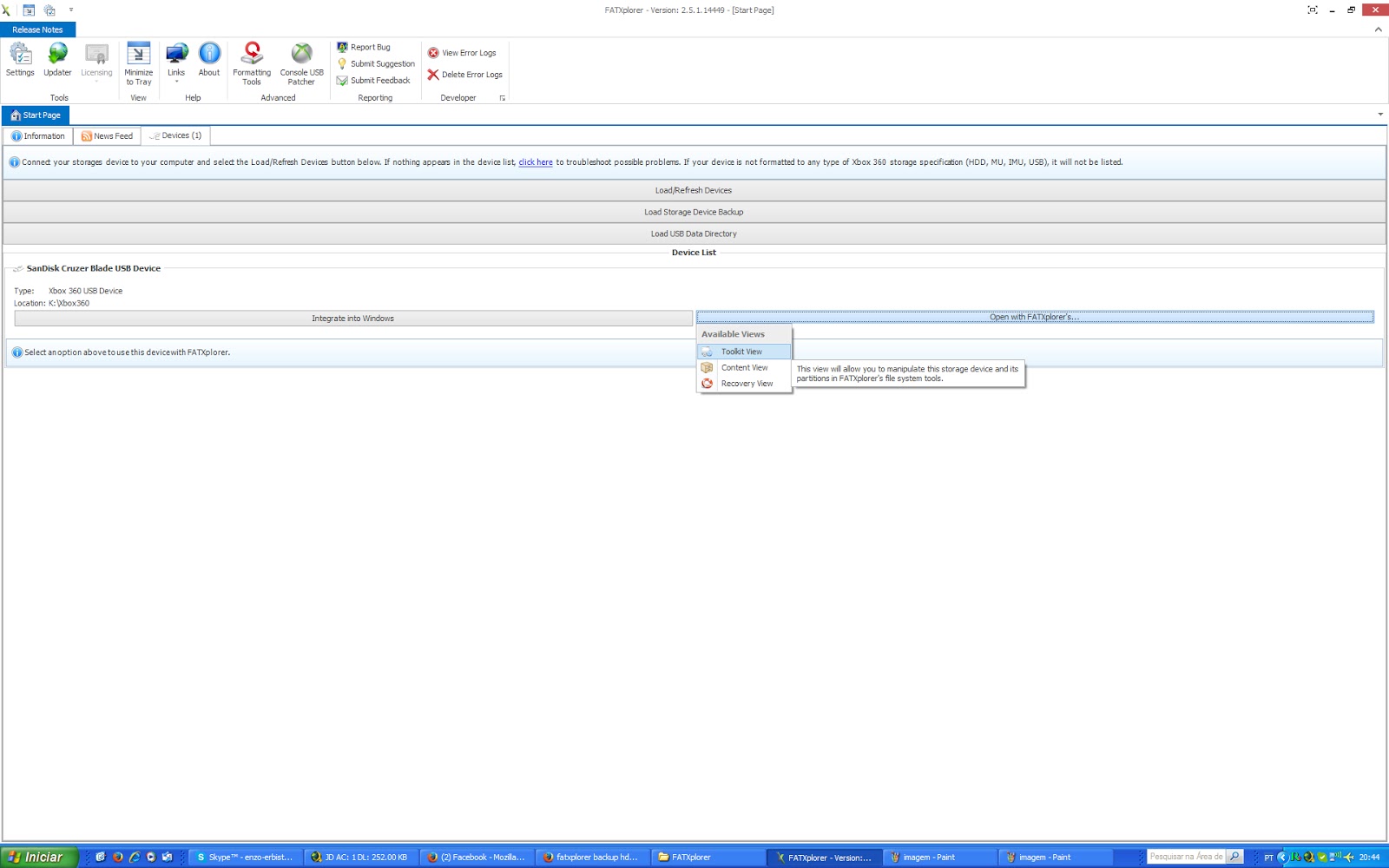Open the About dialog
Viewport: 1389px width, 868px height.
click(209, 61)
